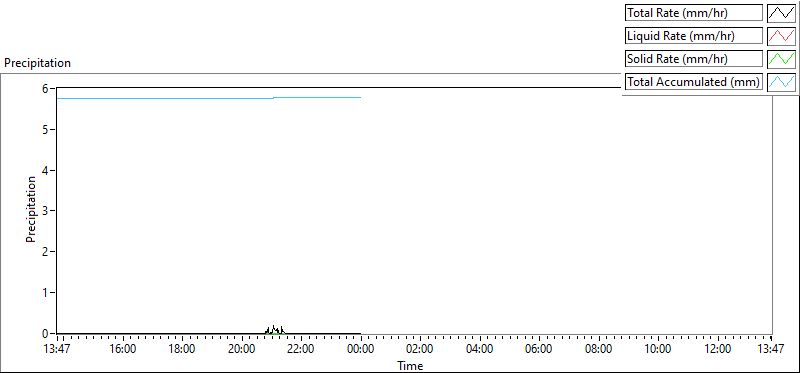Viewport: 800px width, 373px height.
Task: Click the Liquid Rate red line-style icon
Action: (x=781, y=36)
